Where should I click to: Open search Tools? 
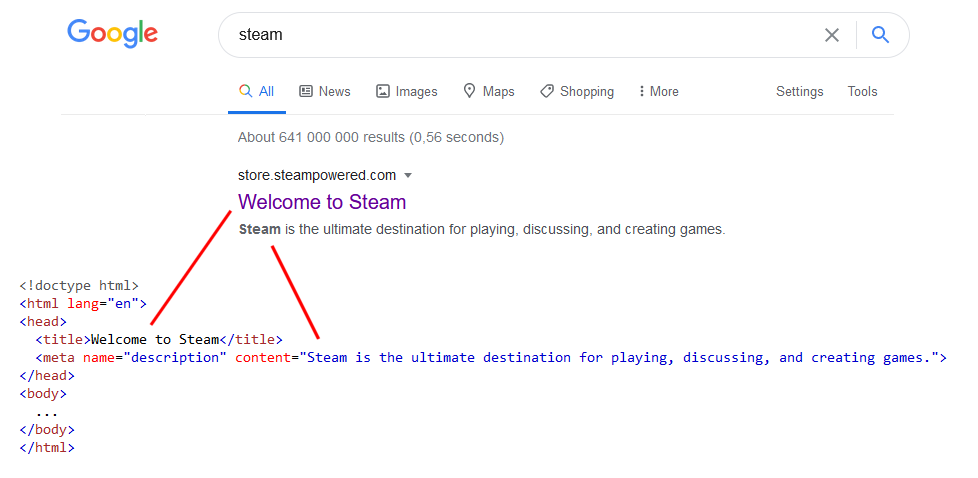[863, 92]
